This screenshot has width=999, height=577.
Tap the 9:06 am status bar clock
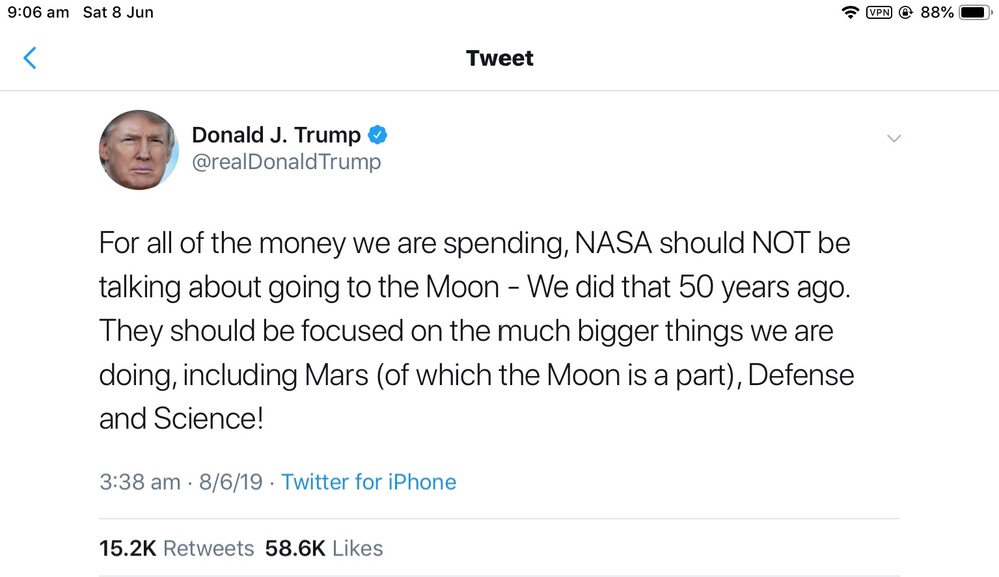click(38, 13)
